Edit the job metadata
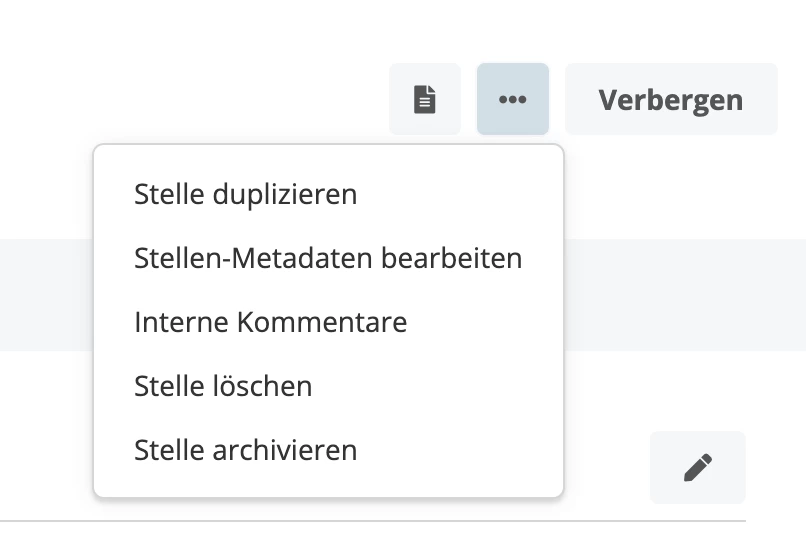The image size is (806, 540). pyautogui.click(x=328, y=258)
